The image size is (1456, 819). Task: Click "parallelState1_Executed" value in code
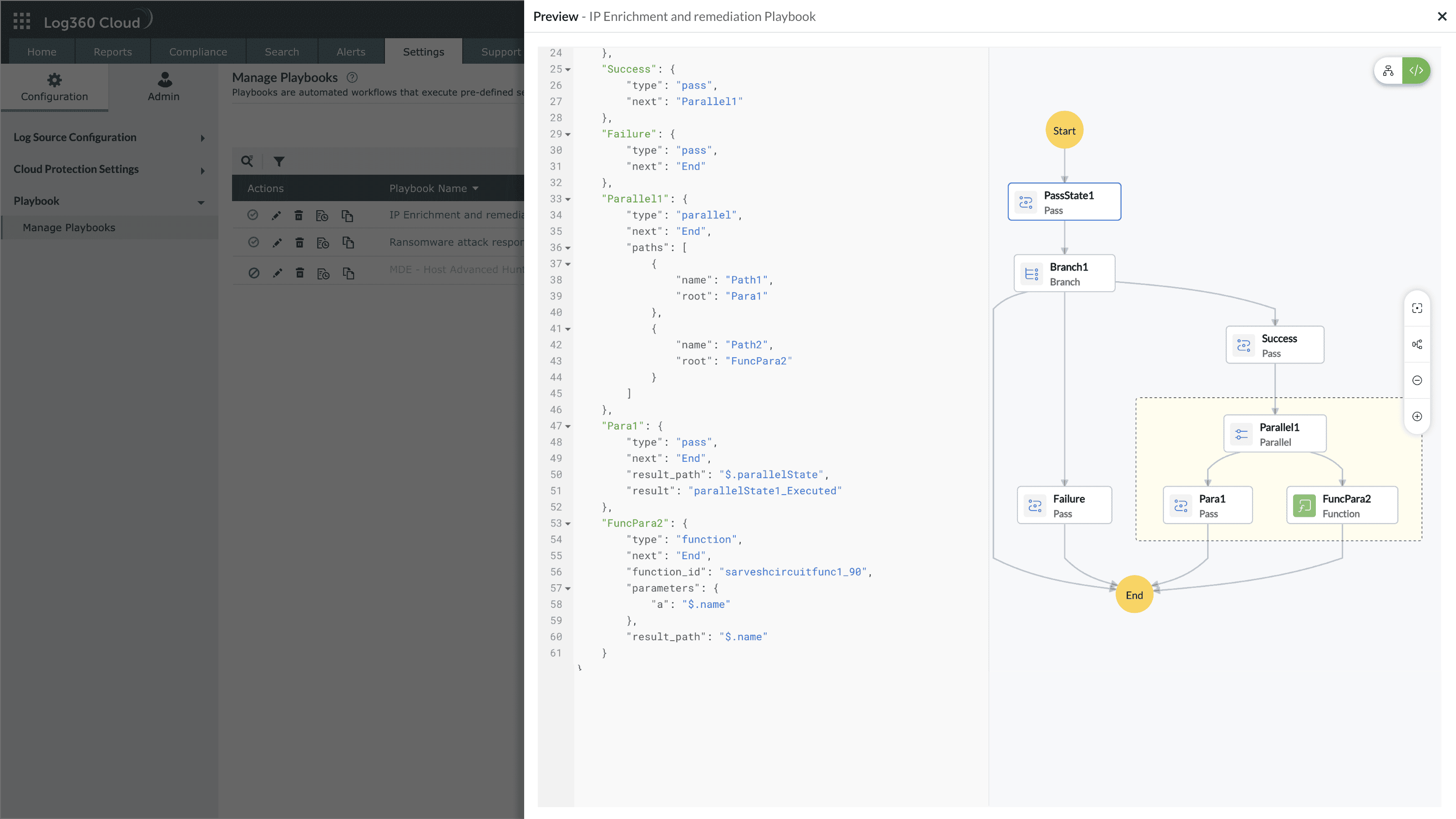(765, 490)
